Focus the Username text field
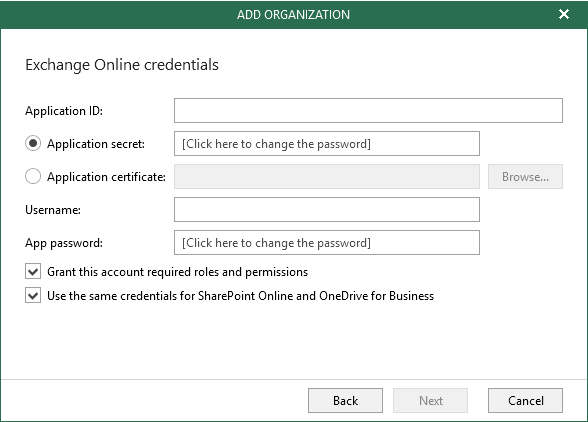 pyautogui.click(x=327, y=209)
